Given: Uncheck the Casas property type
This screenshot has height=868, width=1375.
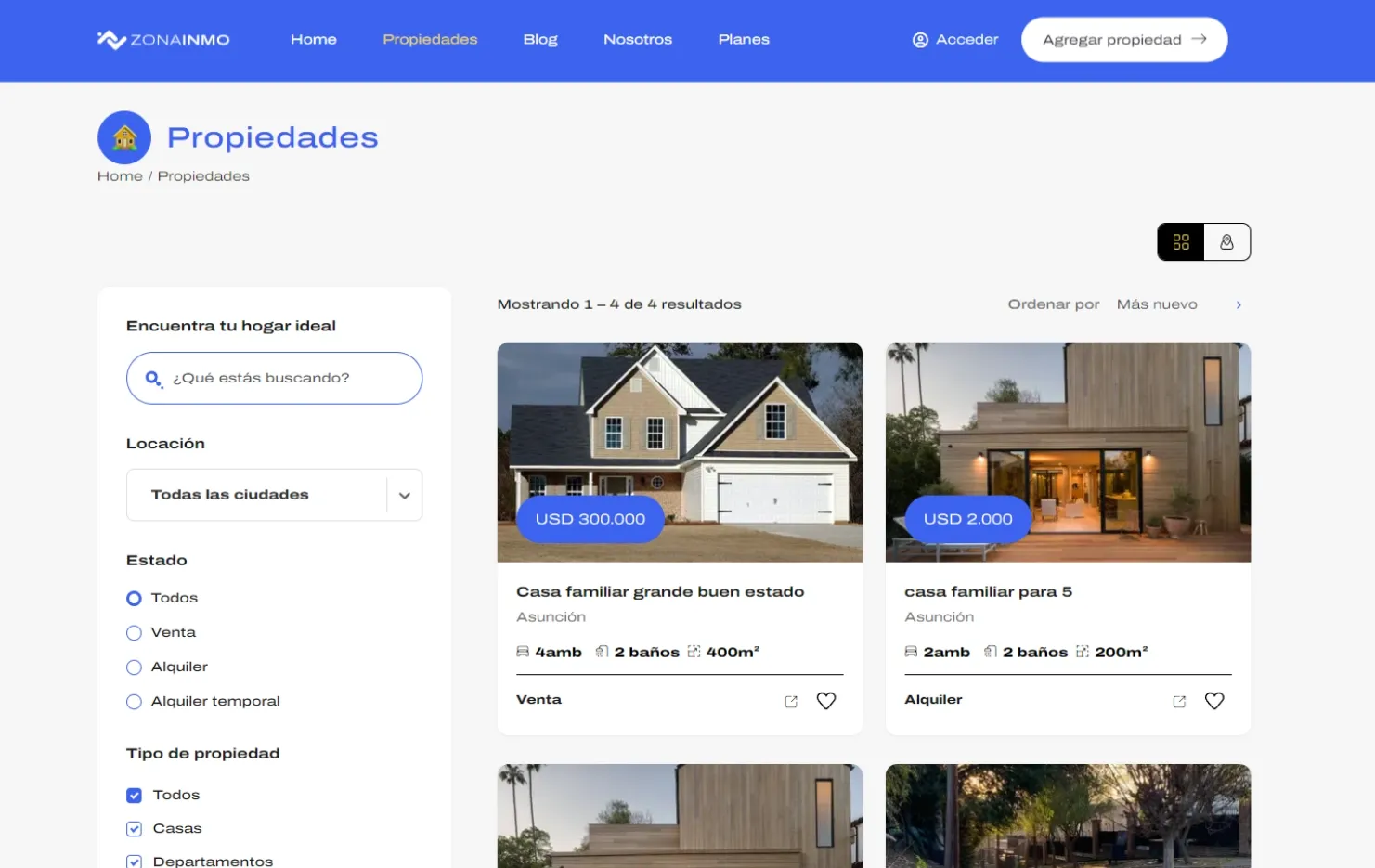Looking at the screenshot, I should pyautogui.click(x=134, y=829).
